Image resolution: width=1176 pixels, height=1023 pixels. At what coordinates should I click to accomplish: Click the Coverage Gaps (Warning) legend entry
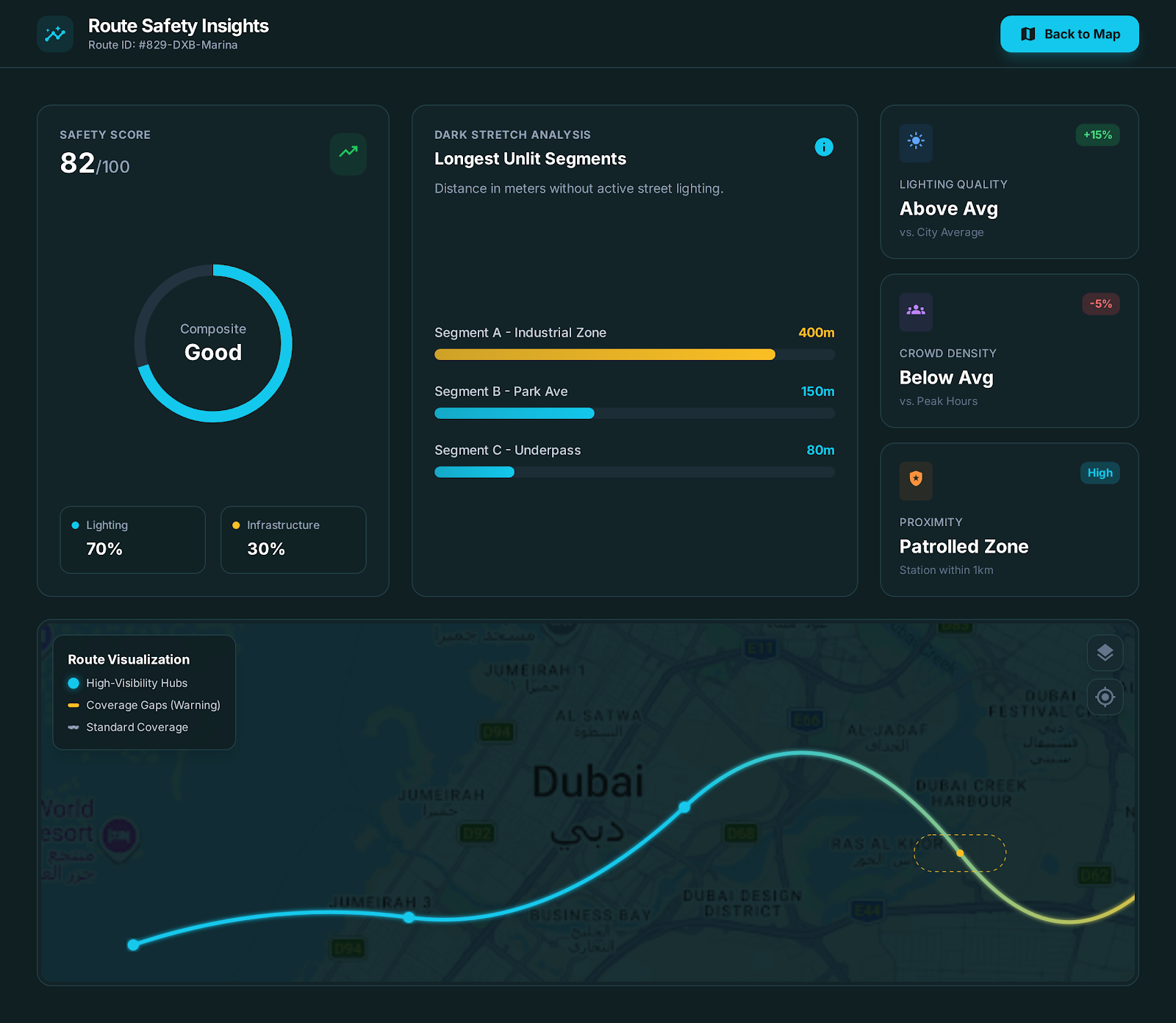[144, 706]
